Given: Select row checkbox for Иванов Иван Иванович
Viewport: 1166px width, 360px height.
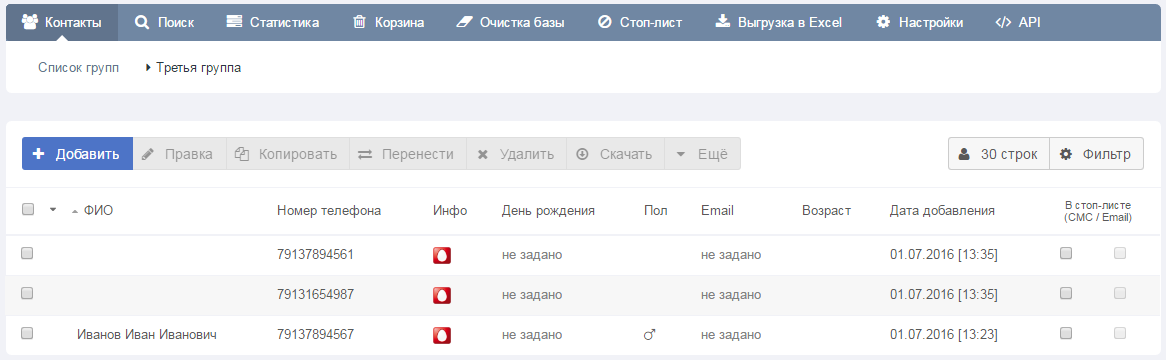Looking at the screenshot, I should tap(28, 333).
